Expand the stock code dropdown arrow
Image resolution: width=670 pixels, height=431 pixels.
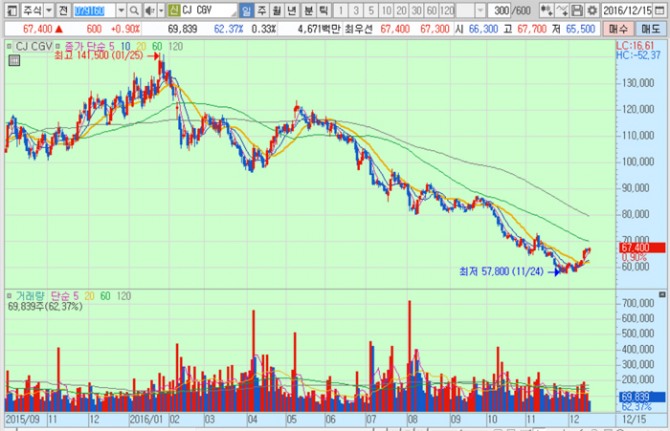(119, 11)
